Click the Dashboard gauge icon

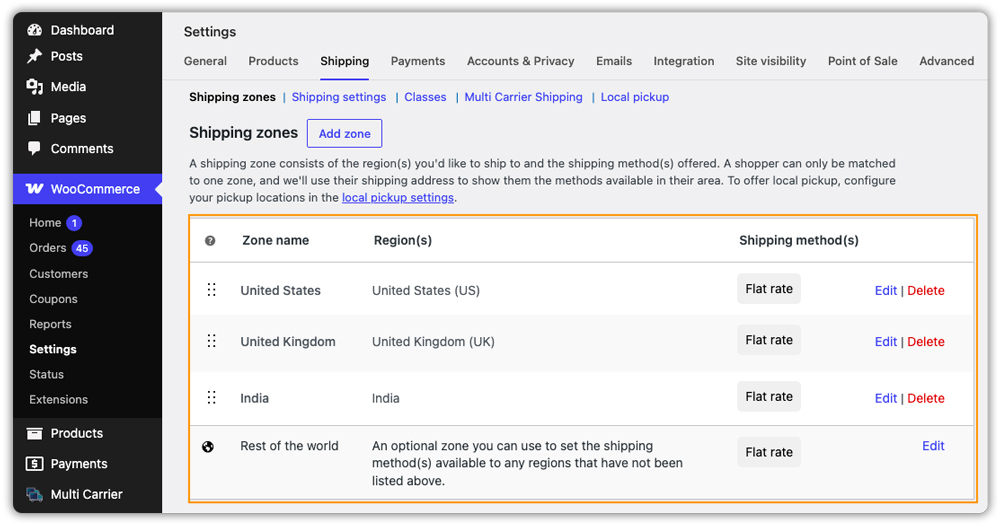pyautogui.click(x=34, y=30)
